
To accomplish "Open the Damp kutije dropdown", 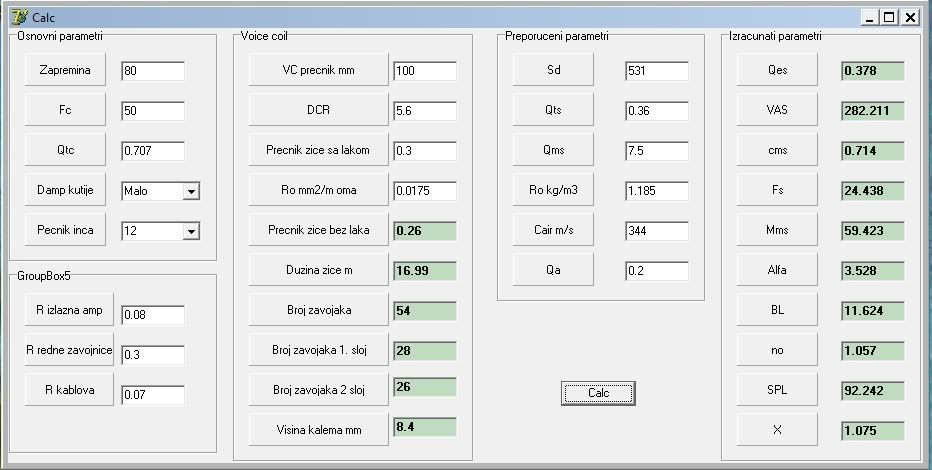I will click(x=191, y=191).
